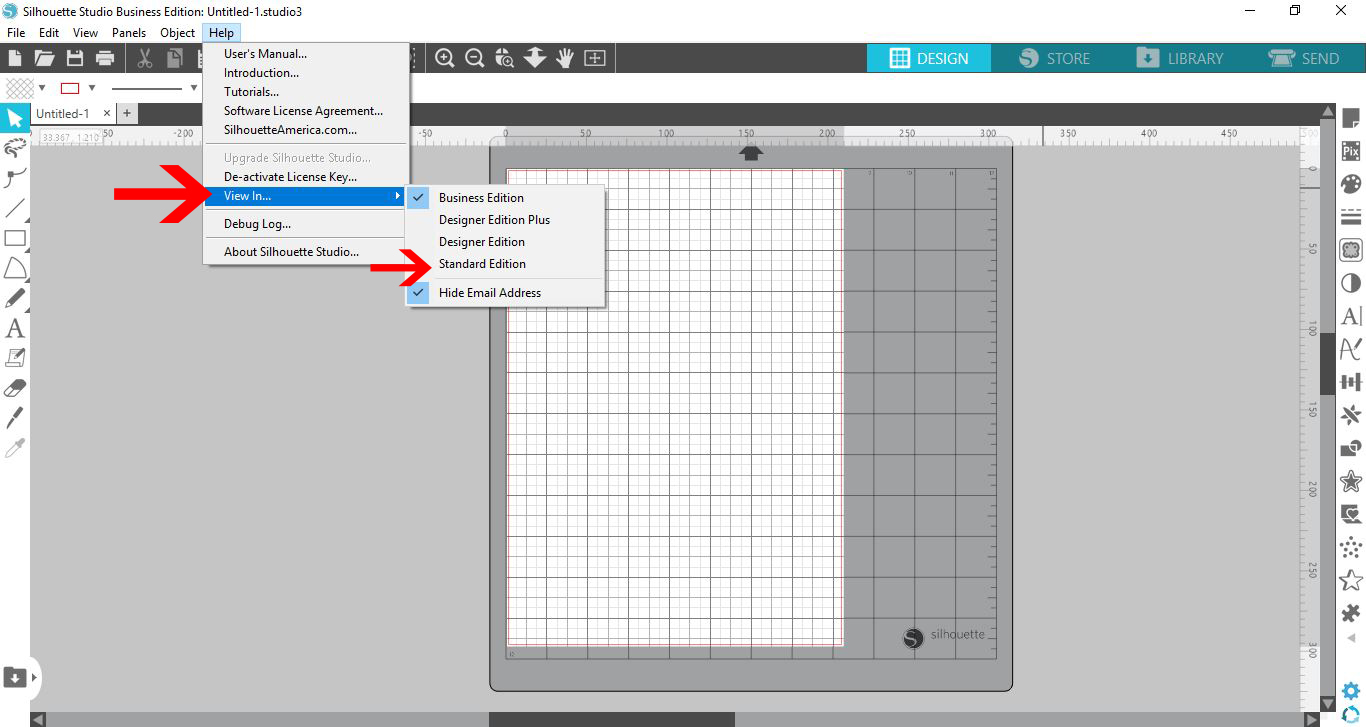Switch to the STORE tab

pyautogui.click(x=1055, y=58)
